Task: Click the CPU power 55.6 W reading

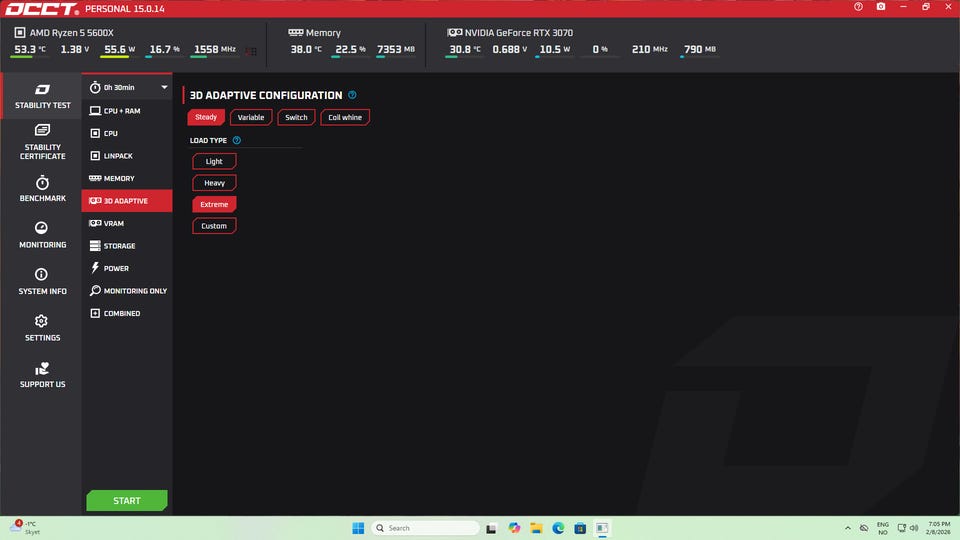Action: click(119, 49)
